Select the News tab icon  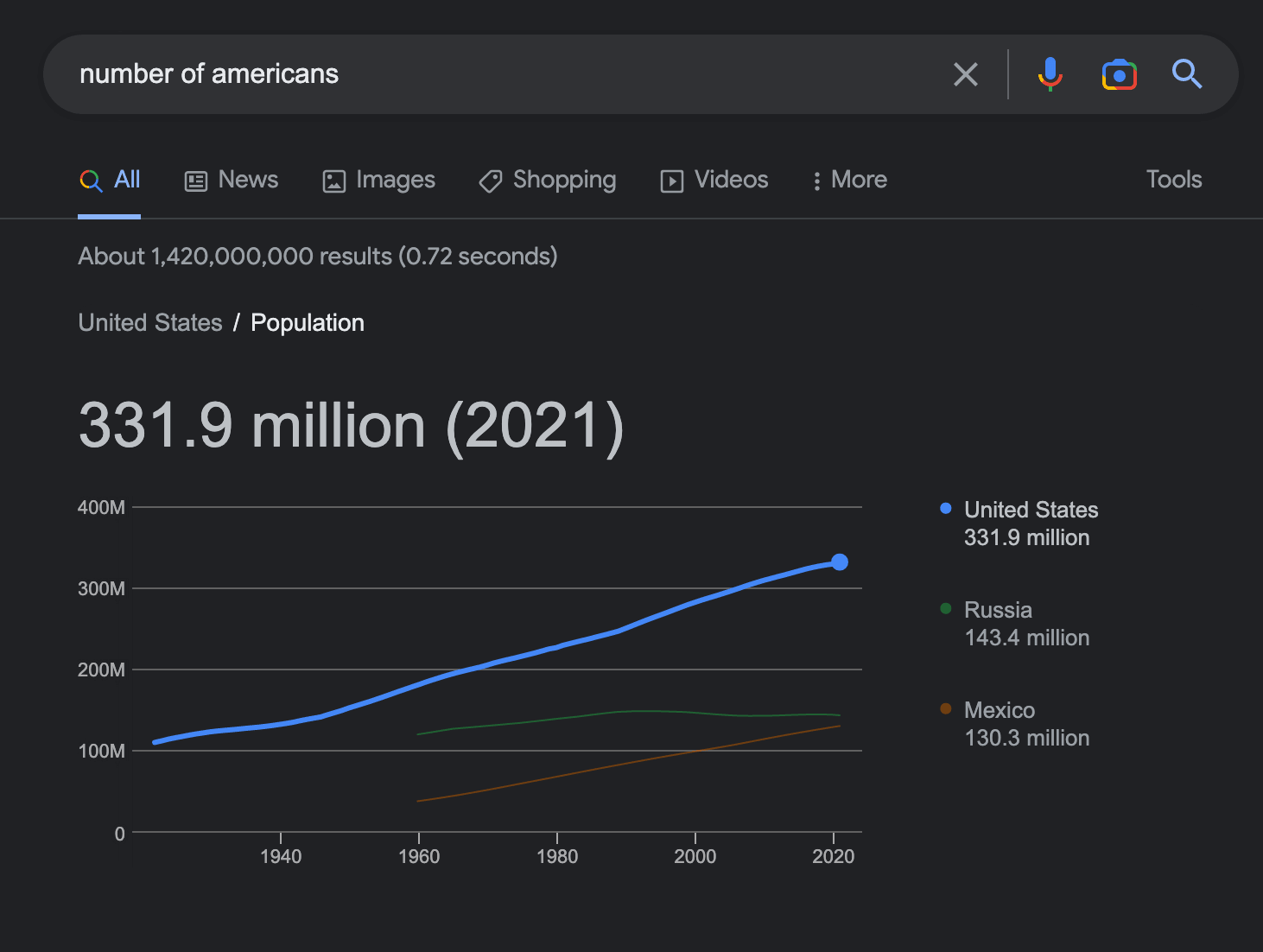pos(195,181)
